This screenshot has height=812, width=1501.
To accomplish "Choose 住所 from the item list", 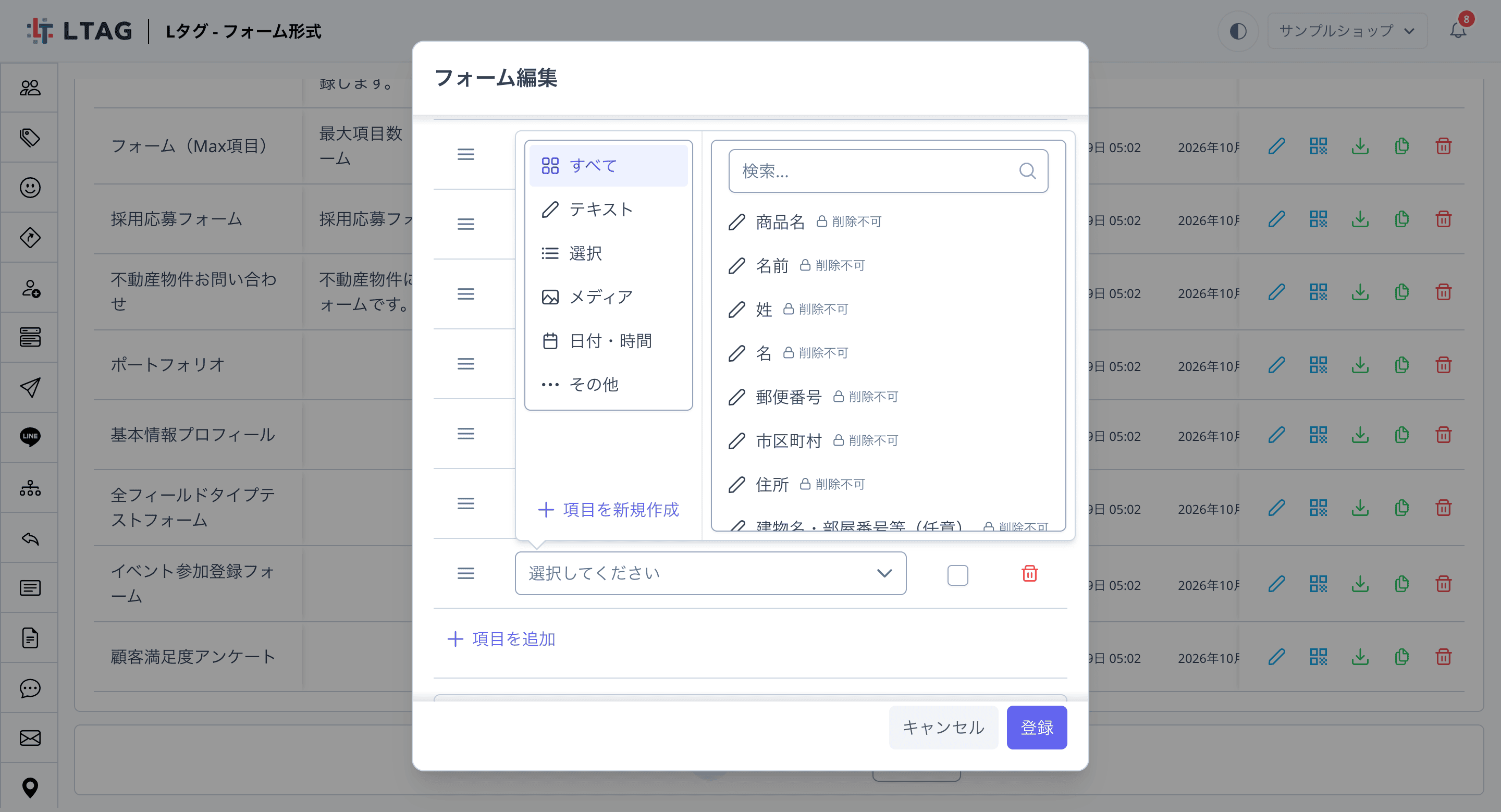I will pyautogui.click(x=888, y=484).
